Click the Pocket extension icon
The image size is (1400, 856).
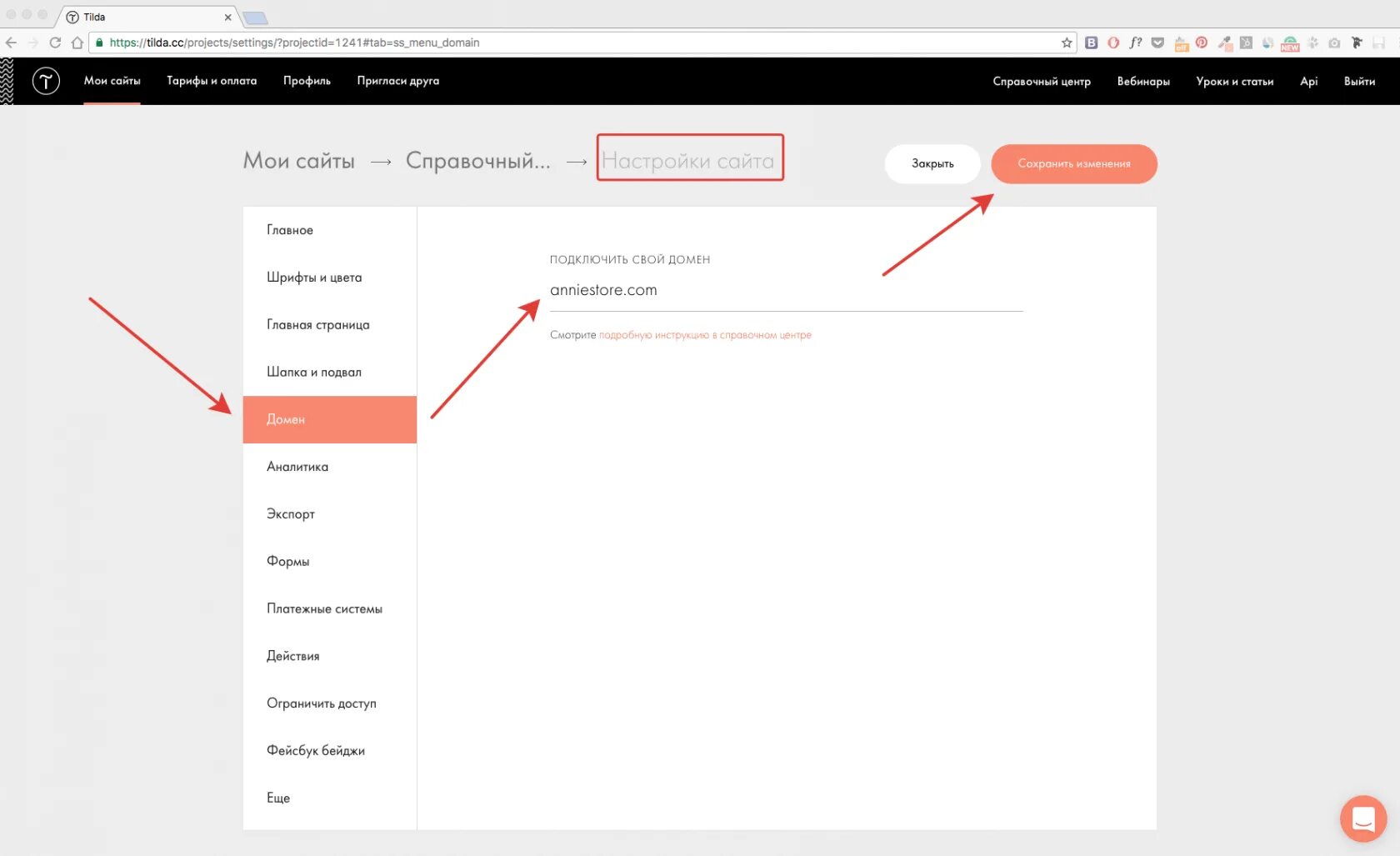pyautogui.click(x=1157, y=43)
